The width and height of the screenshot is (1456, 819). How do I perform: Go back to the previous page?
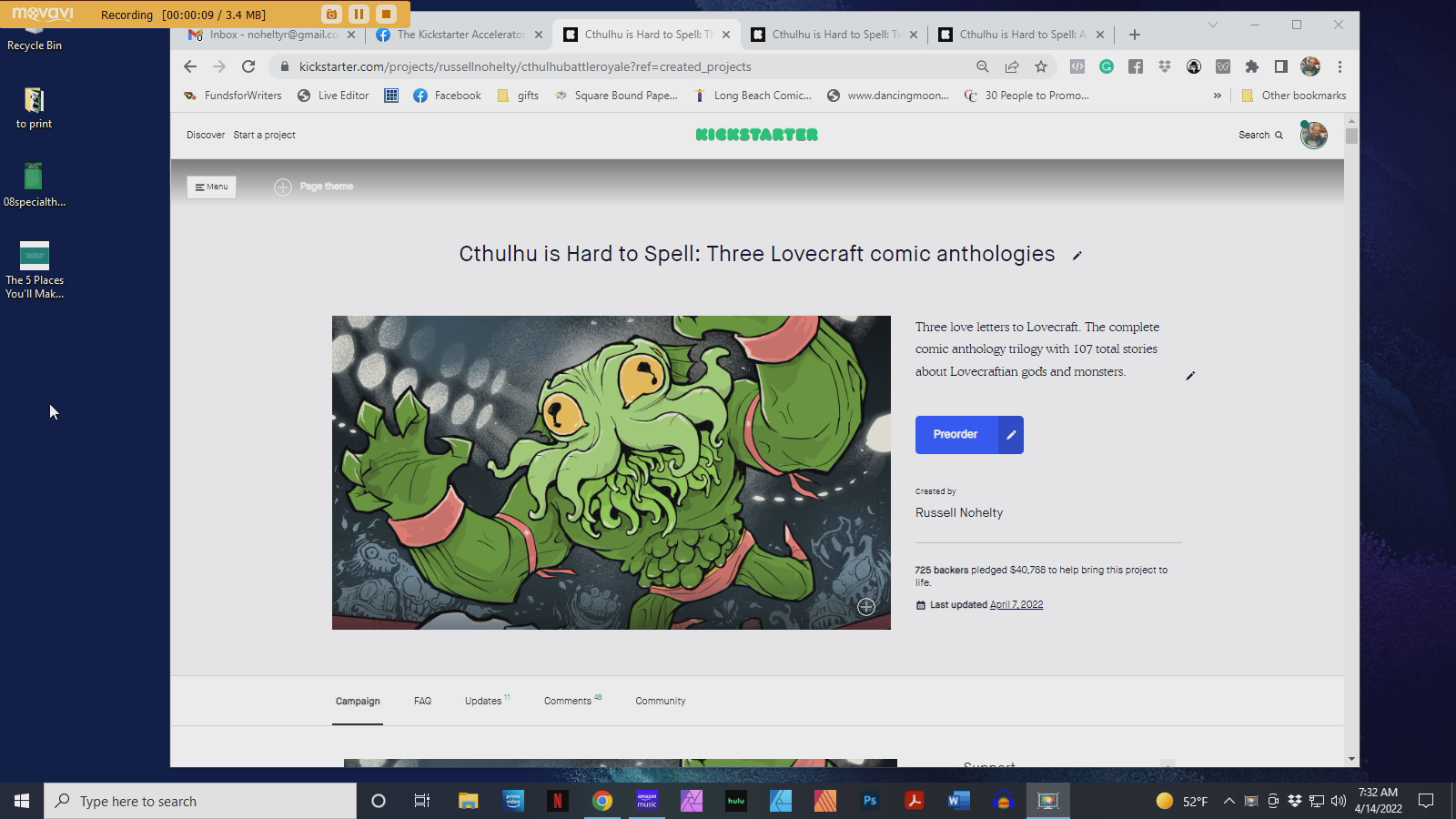(x=189, y=66)
